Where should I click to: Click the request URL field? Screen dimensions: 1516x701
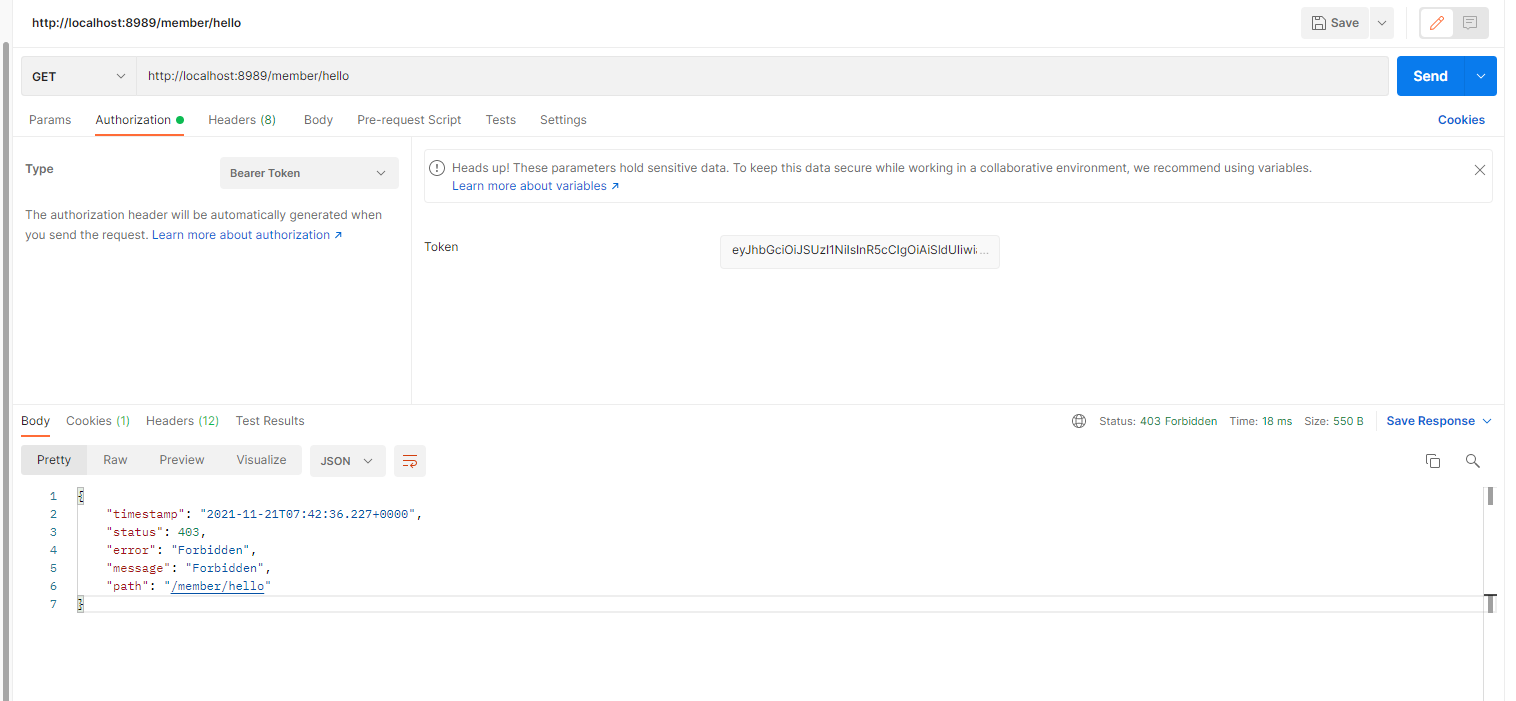coord(760,76)
